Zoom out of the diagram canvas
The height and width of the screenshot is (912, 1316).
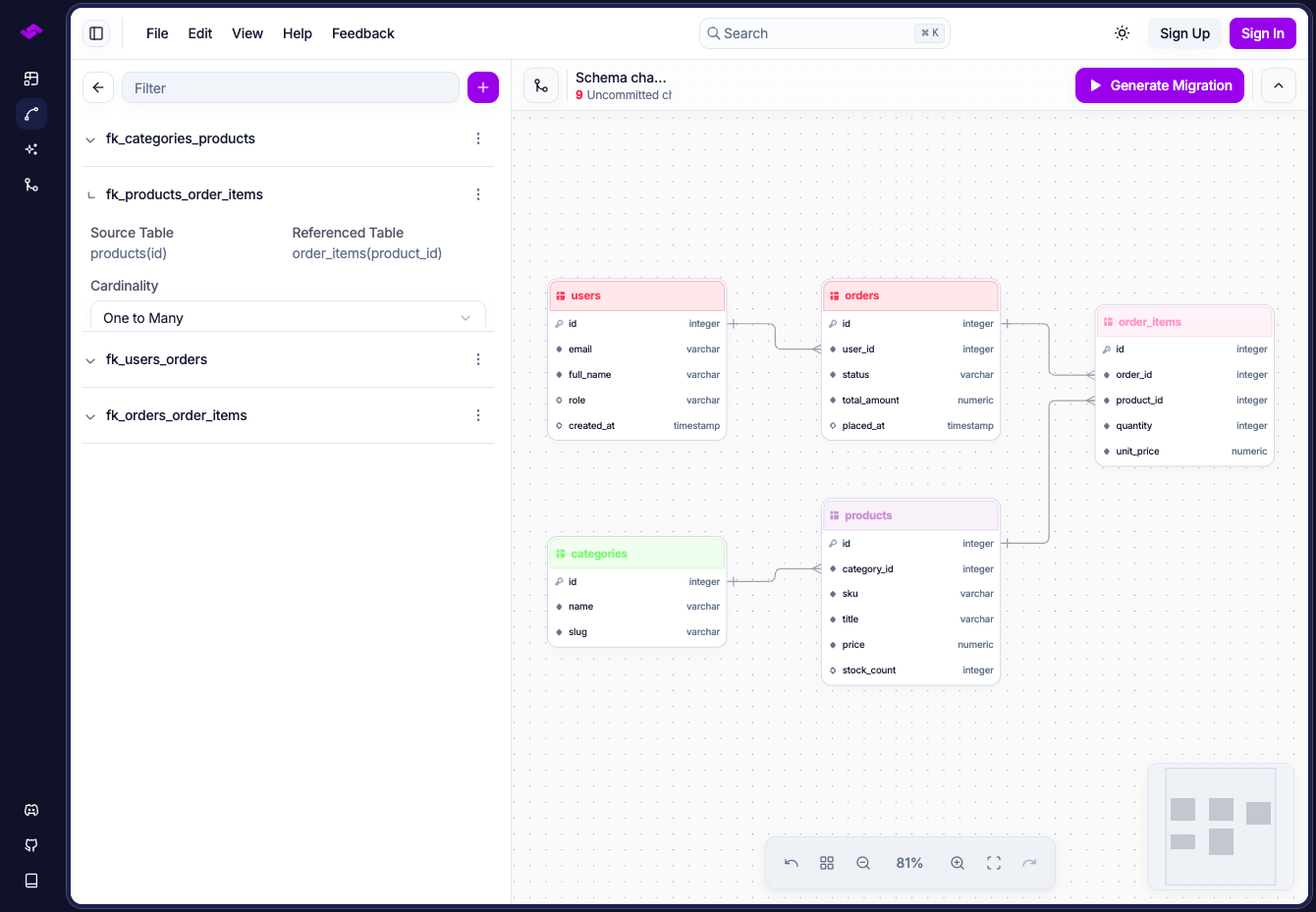863,863
